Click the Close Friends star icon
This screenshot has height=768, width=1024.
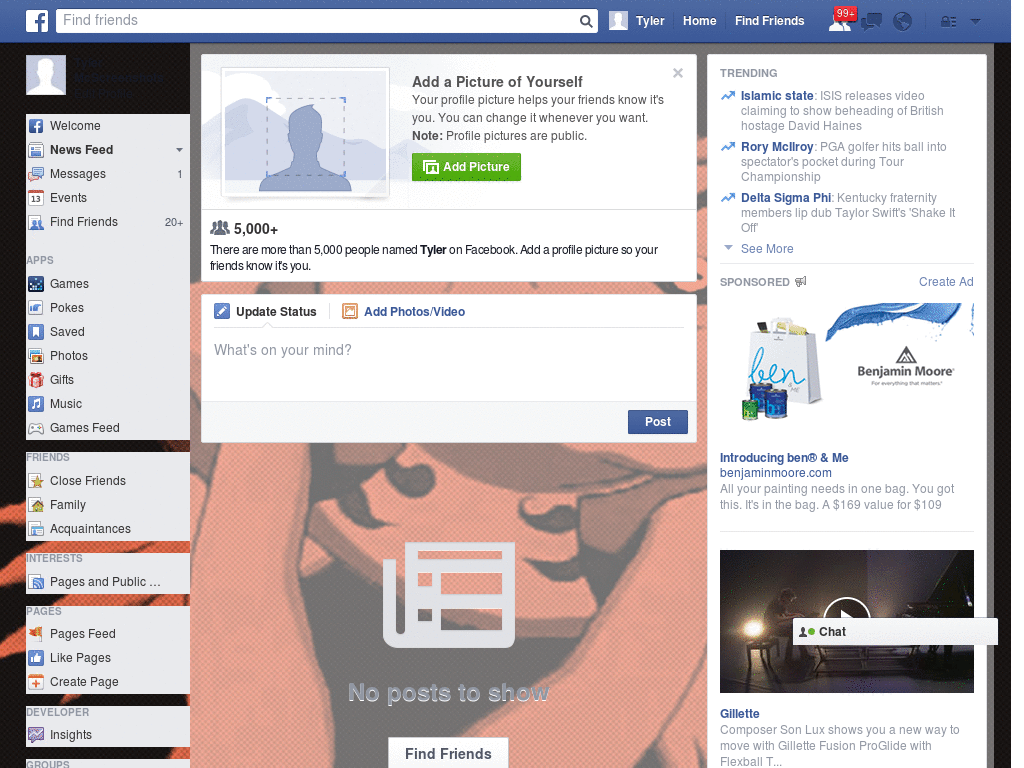click(x=36, y=481)
